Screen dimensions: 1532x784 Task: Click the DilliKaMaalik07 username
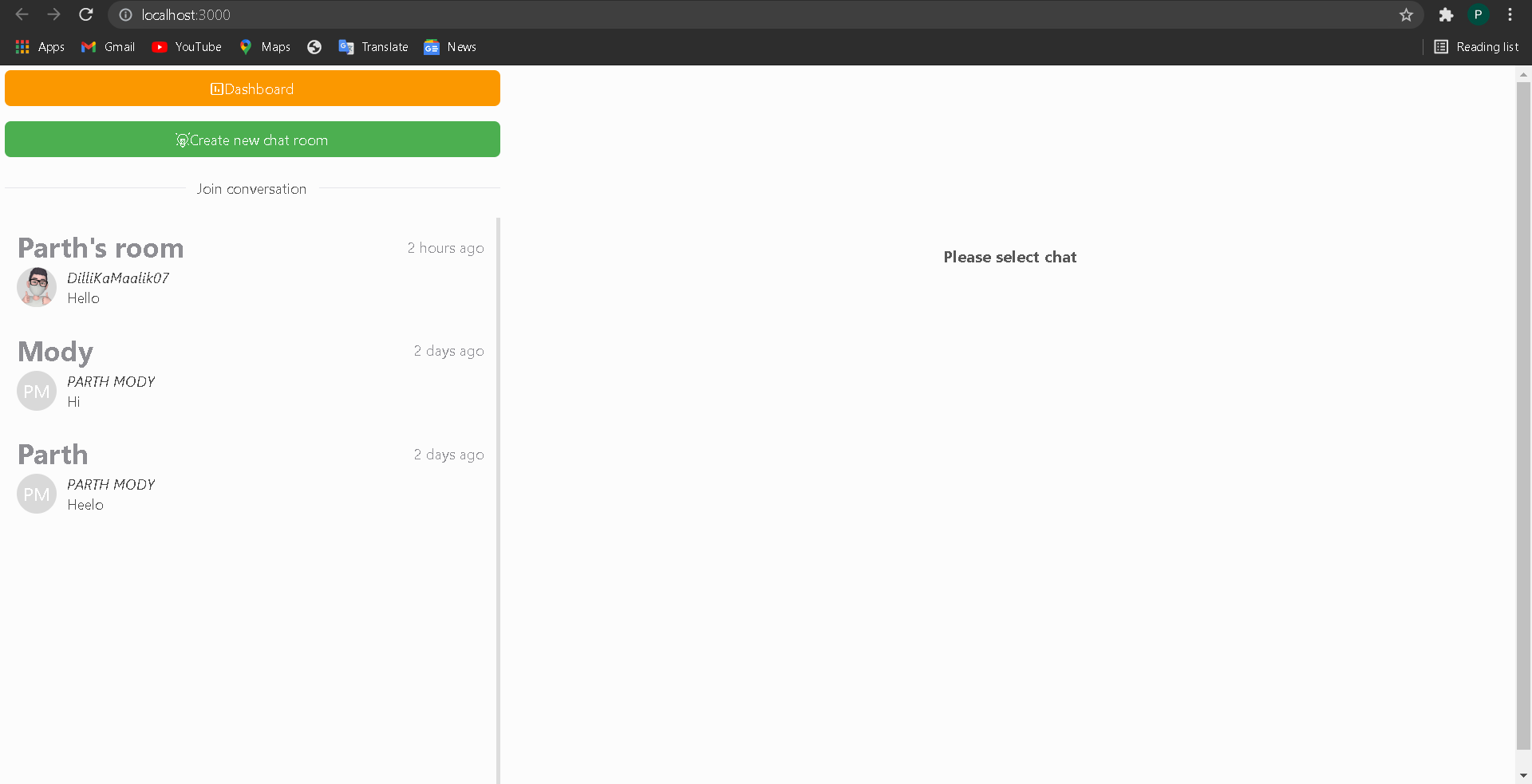click(x=118, y=278)
